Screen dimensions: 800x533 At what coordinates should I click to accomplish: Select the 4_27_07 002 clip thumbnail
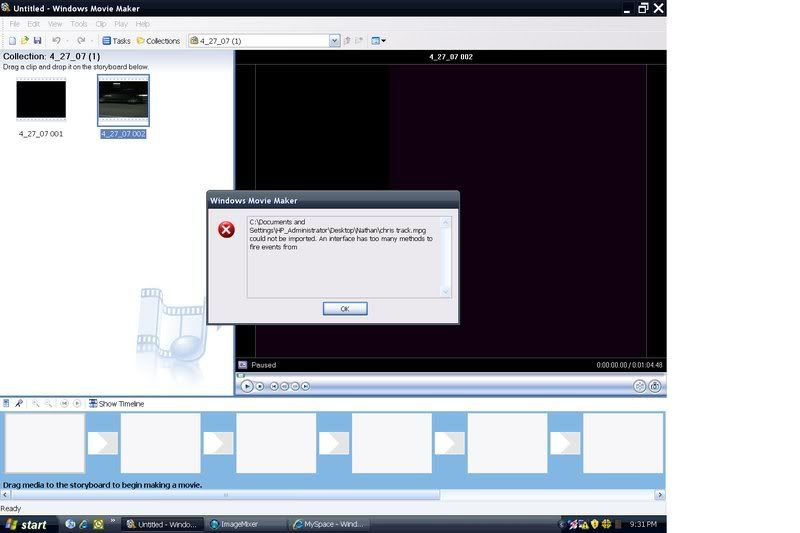point(123,100)
